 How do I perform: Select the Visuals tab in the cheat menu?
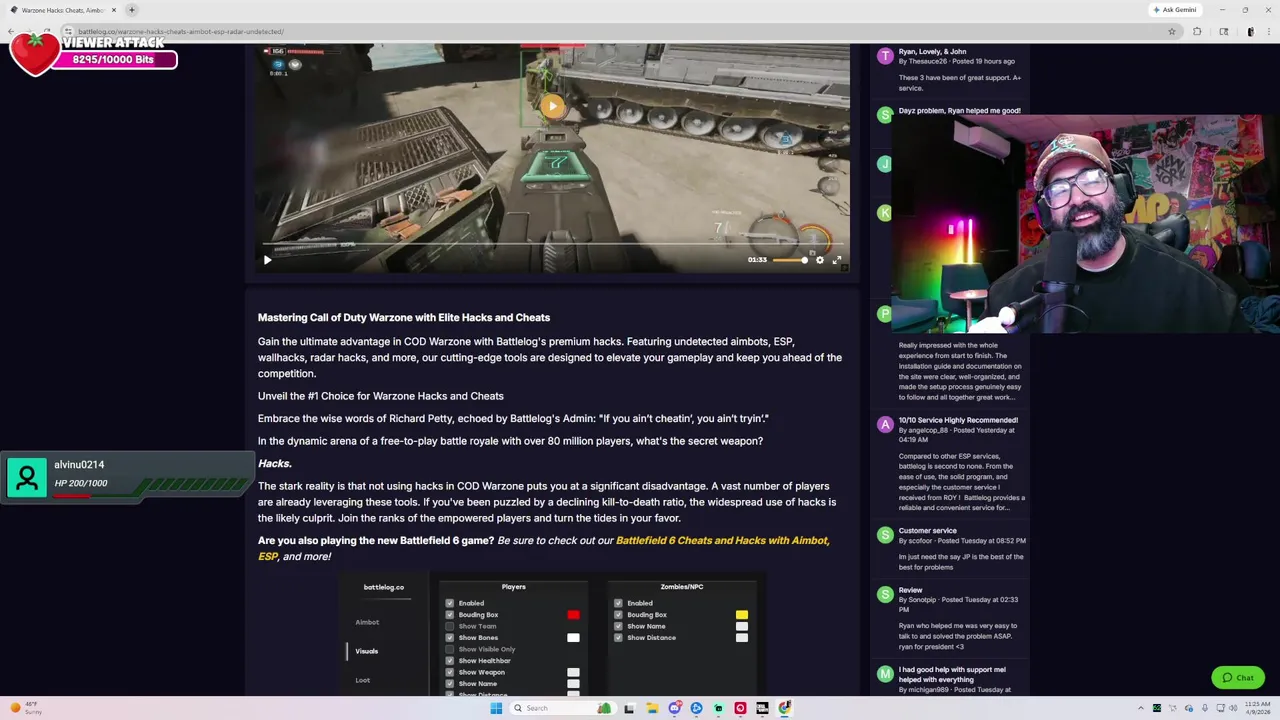[x=366, y=651]
